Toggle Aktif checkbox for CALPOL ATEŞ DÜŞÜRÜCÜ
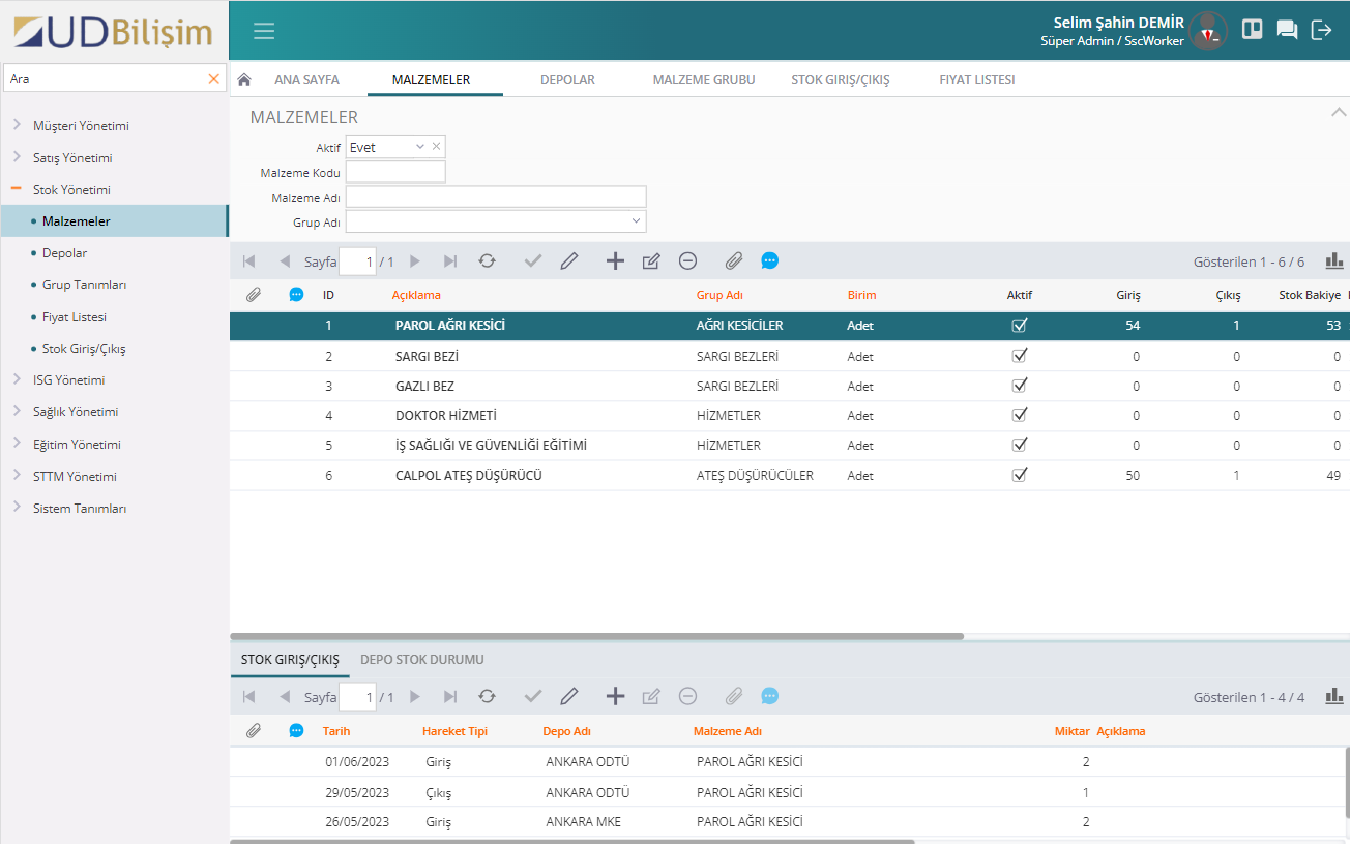The height and width of the screenshot is (844, 1350). (1019, 475)
